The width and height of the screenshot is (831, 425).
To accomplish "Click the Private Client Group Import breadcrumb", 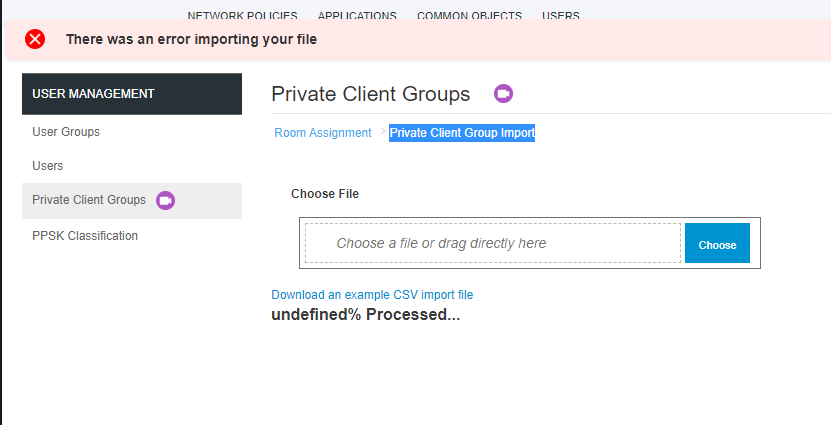I will tap(462, 133).
